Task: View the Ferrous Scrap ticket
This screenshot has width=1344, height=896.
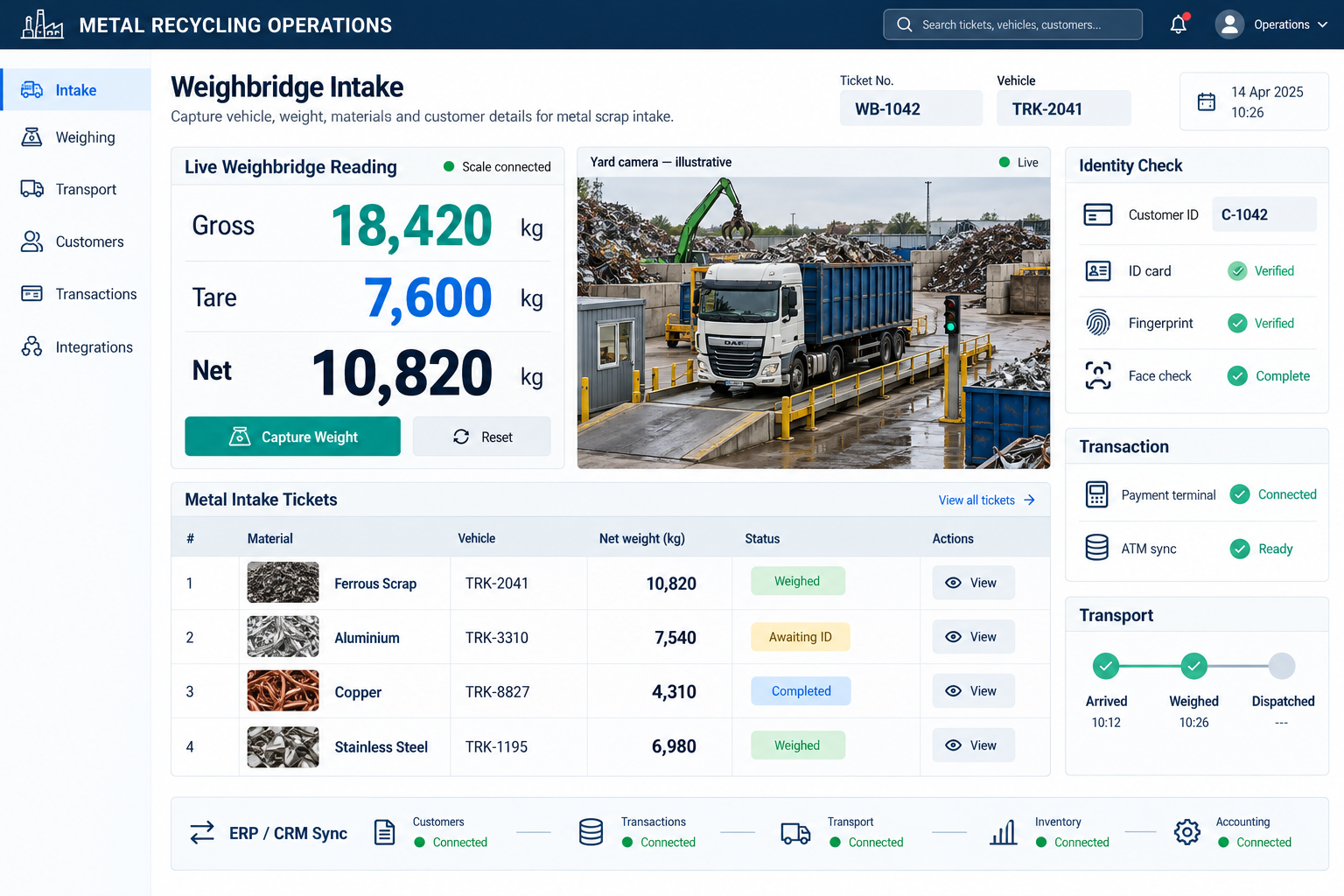Action: [x=973, y=583]
